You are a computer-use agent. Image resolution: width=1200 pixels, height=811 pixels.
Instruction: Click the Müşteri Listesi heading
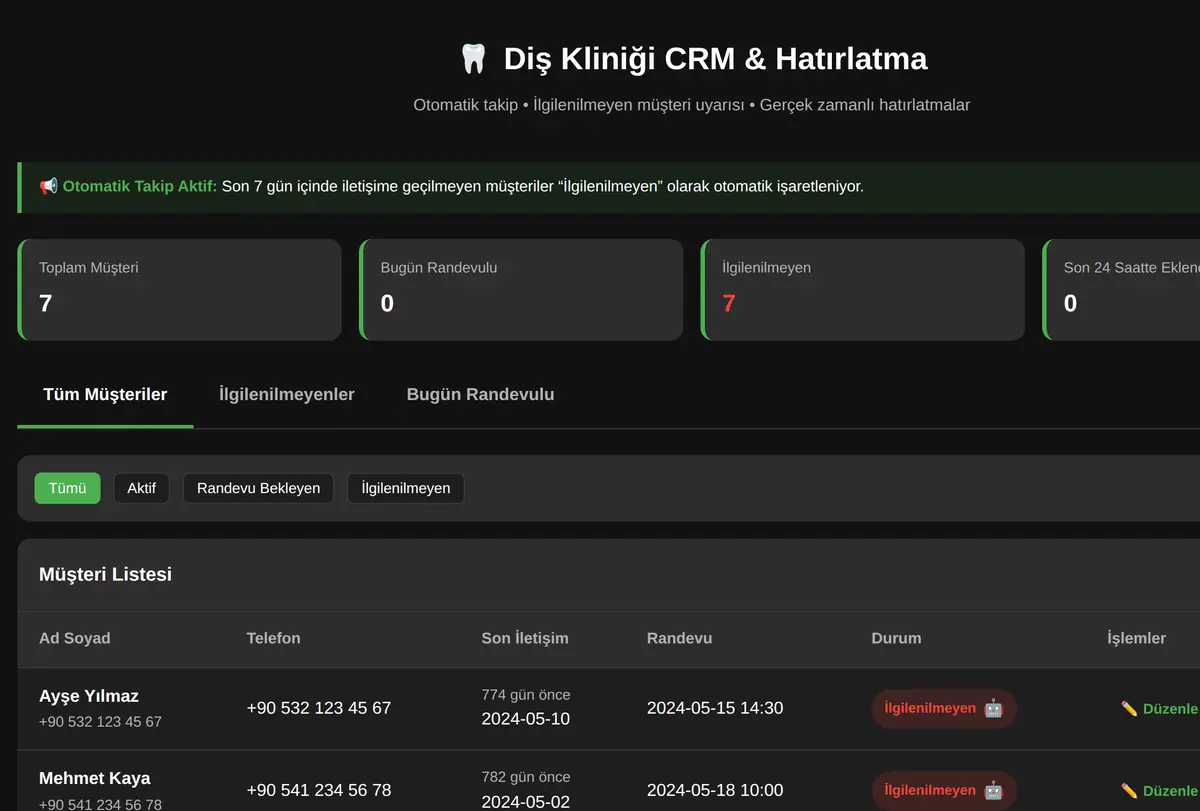click(105, 574)
